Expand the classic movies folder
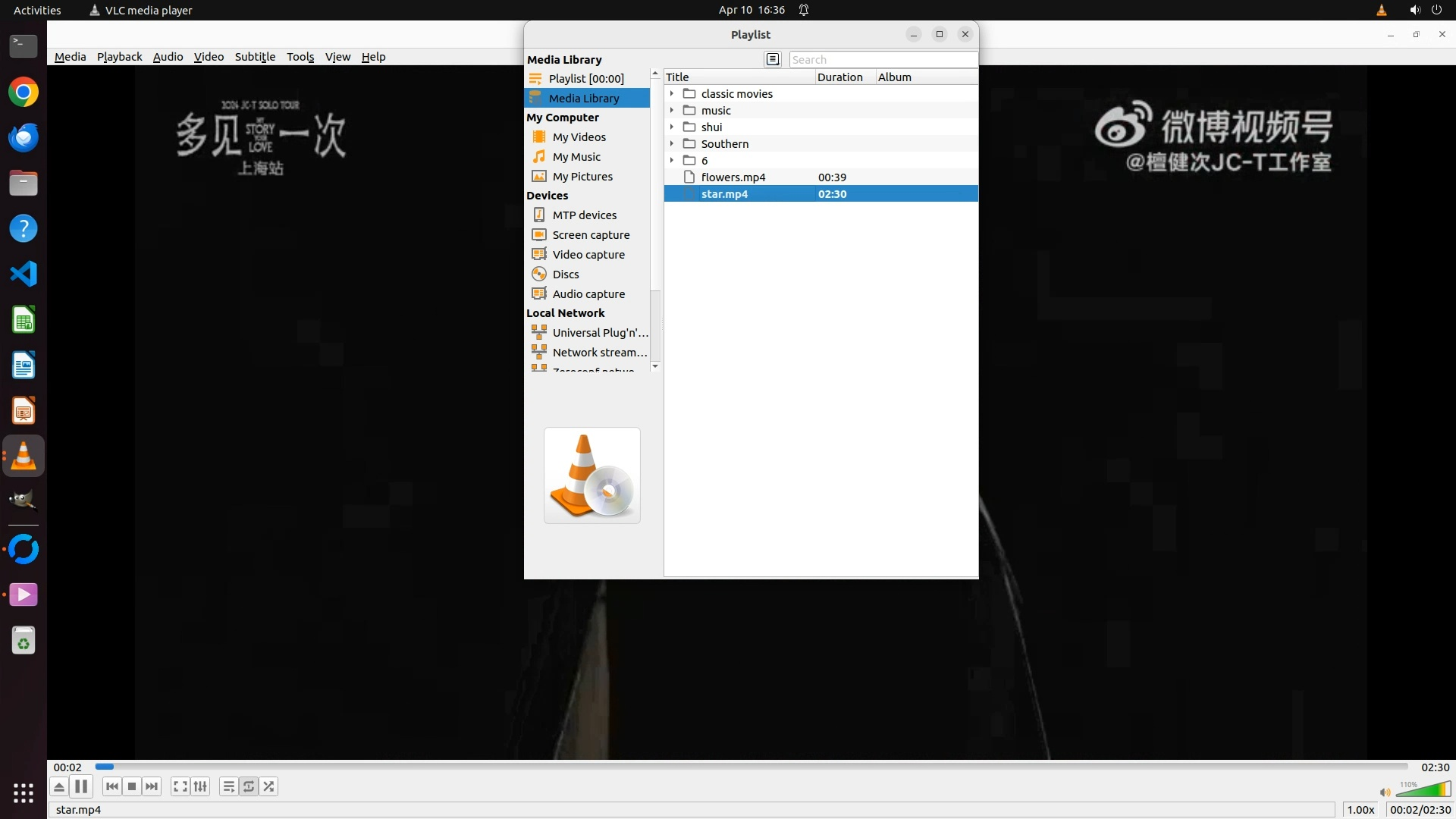 [672, 93]
